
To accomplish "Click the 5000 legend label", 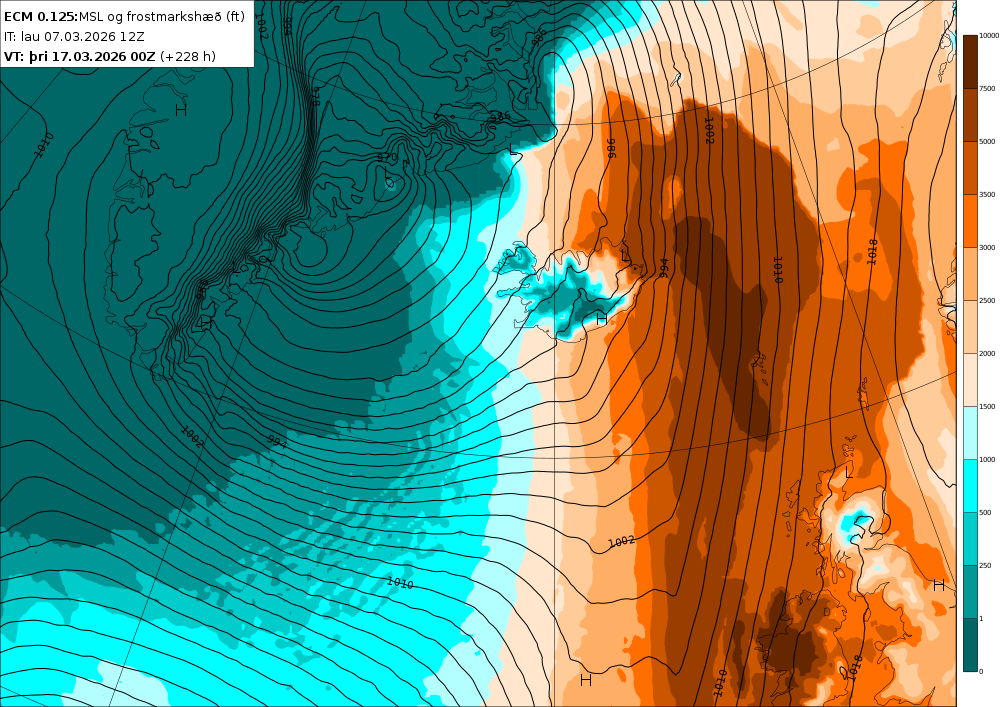I will 987,142.
